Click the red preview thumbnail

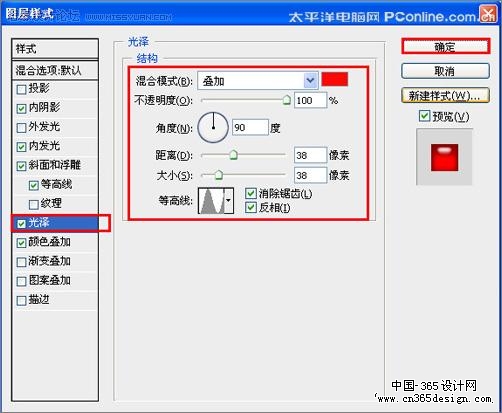[444, 157]
